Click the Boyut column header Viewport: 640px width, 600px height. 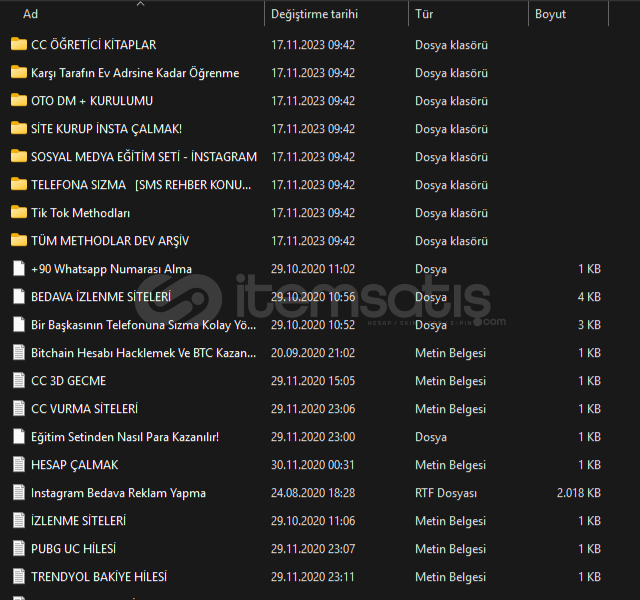(x=550, y=15)
